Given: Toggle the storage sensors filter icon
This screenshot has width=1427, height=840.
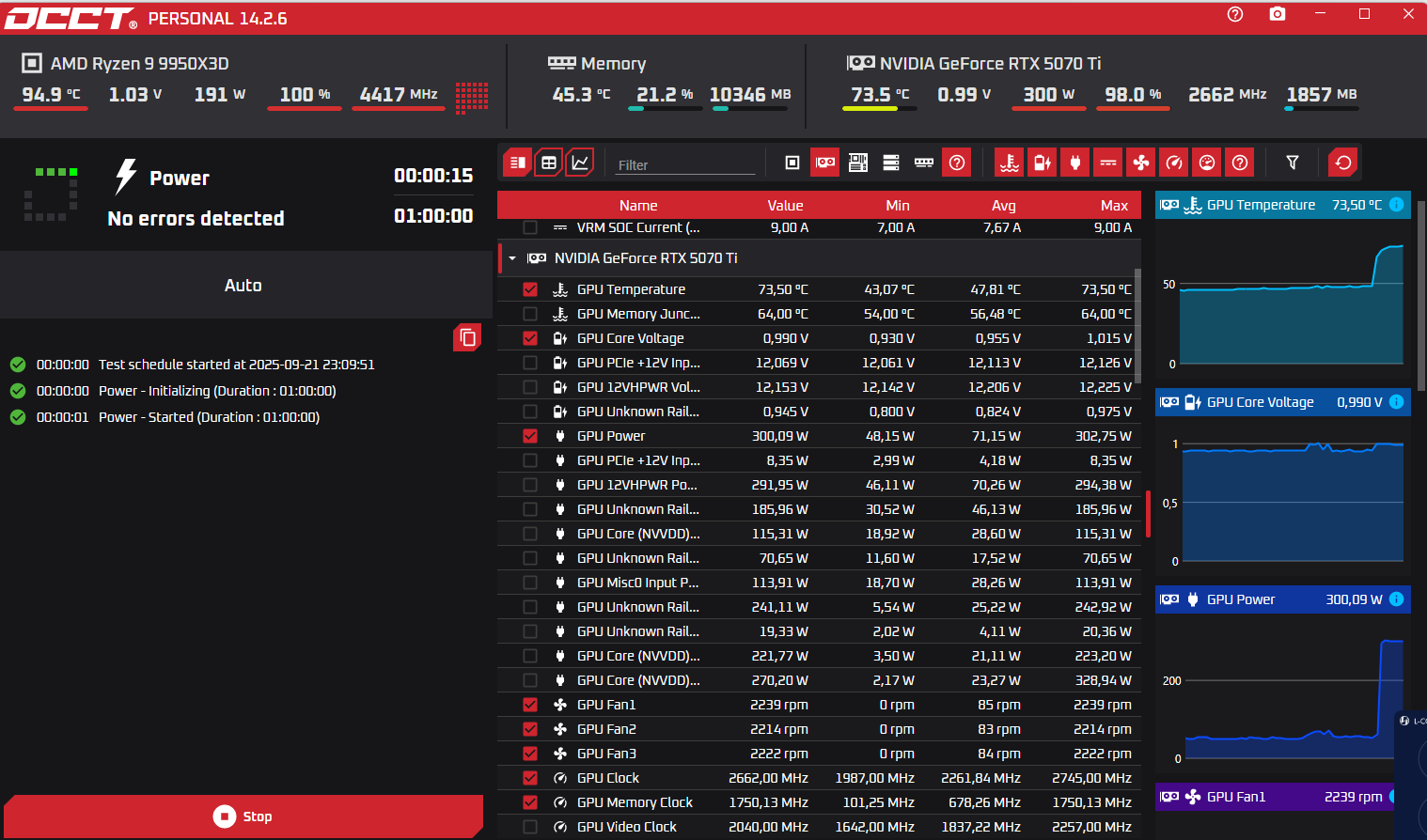Looking at the screenshot, I should (891, 163).
